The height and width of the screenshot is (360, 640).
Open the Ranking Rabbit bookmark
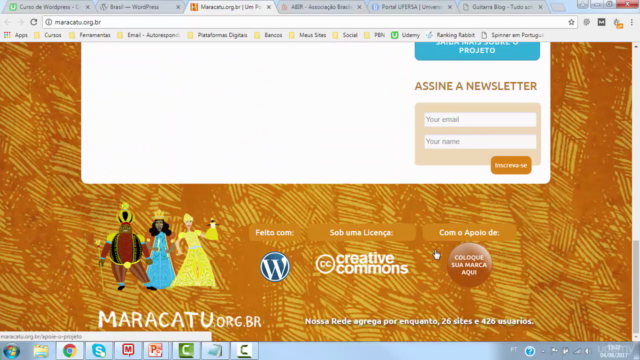(450, 35)
